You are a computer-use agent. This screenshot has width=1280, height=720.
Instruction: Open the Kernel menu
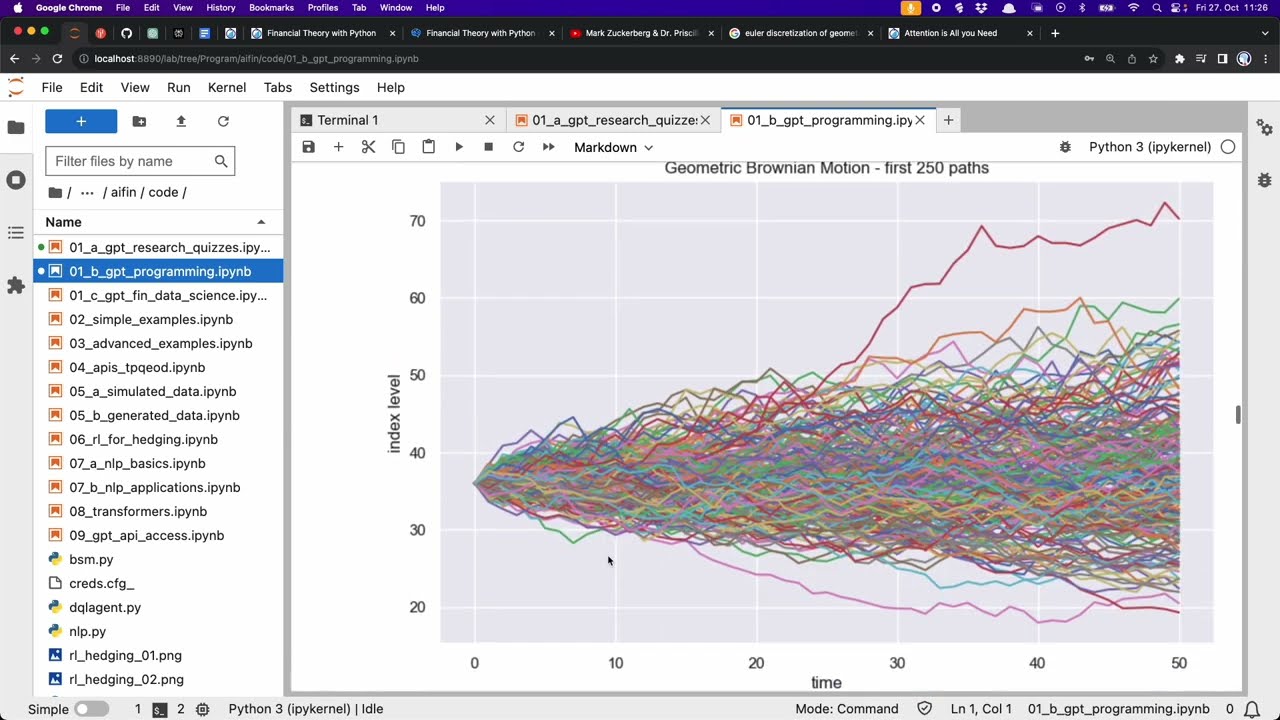point(227,87)
